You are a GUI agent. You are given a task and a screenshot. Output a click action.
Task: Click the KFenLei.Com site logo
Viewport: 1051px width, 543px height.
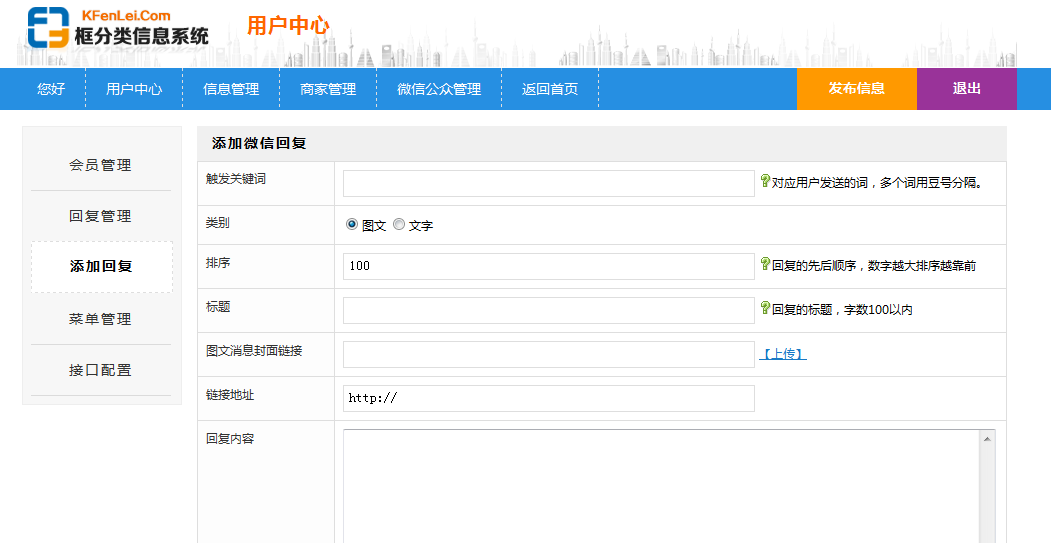[x=118, y=28]
